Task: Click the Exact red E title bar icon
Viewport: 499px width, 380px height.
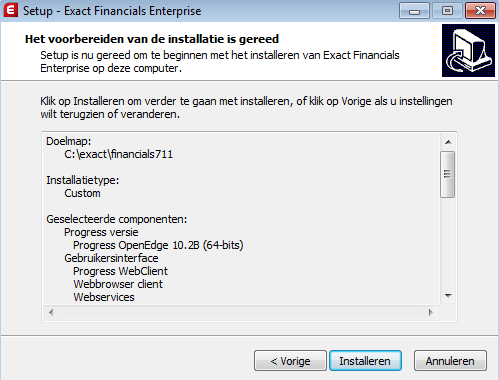Action: 10,10
